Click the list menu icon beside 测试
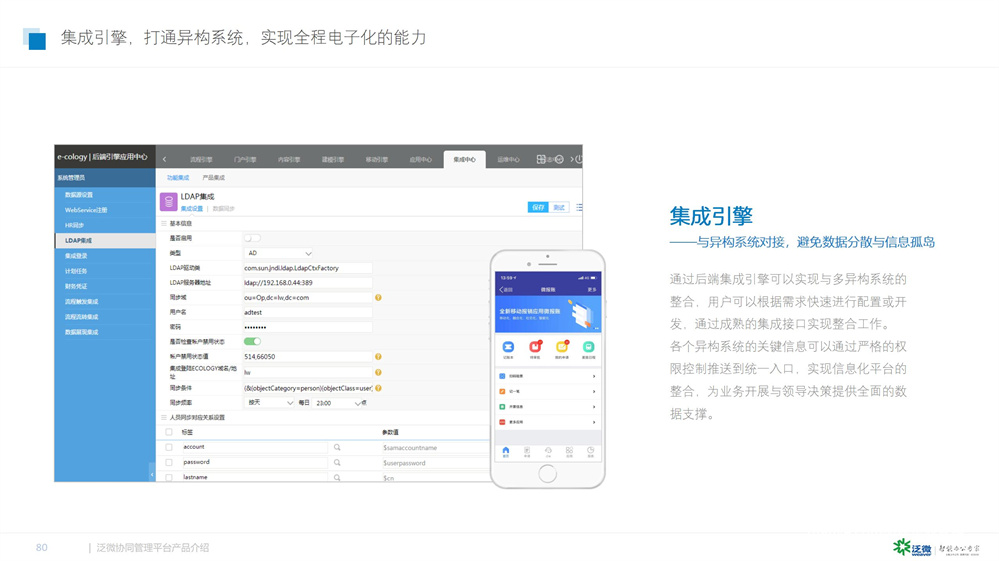The height and width of the screenshot is (561, 999). coord(579,208)
